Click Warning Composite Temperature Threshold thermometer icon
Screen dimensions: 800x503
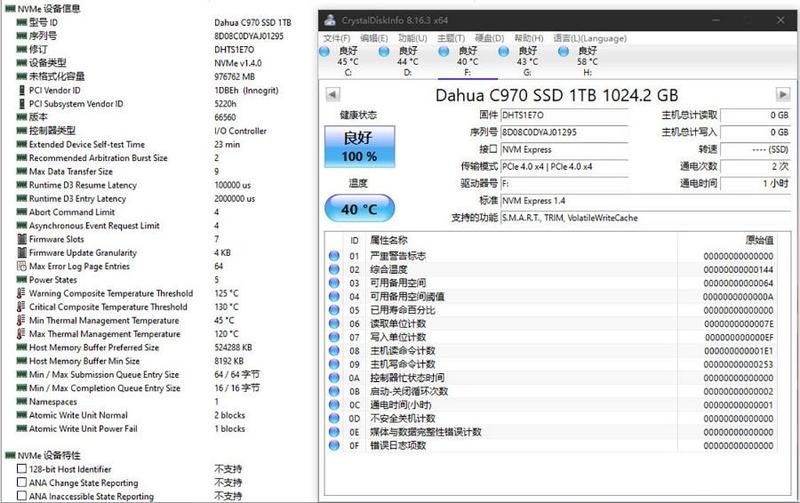[x=21, y=293]
